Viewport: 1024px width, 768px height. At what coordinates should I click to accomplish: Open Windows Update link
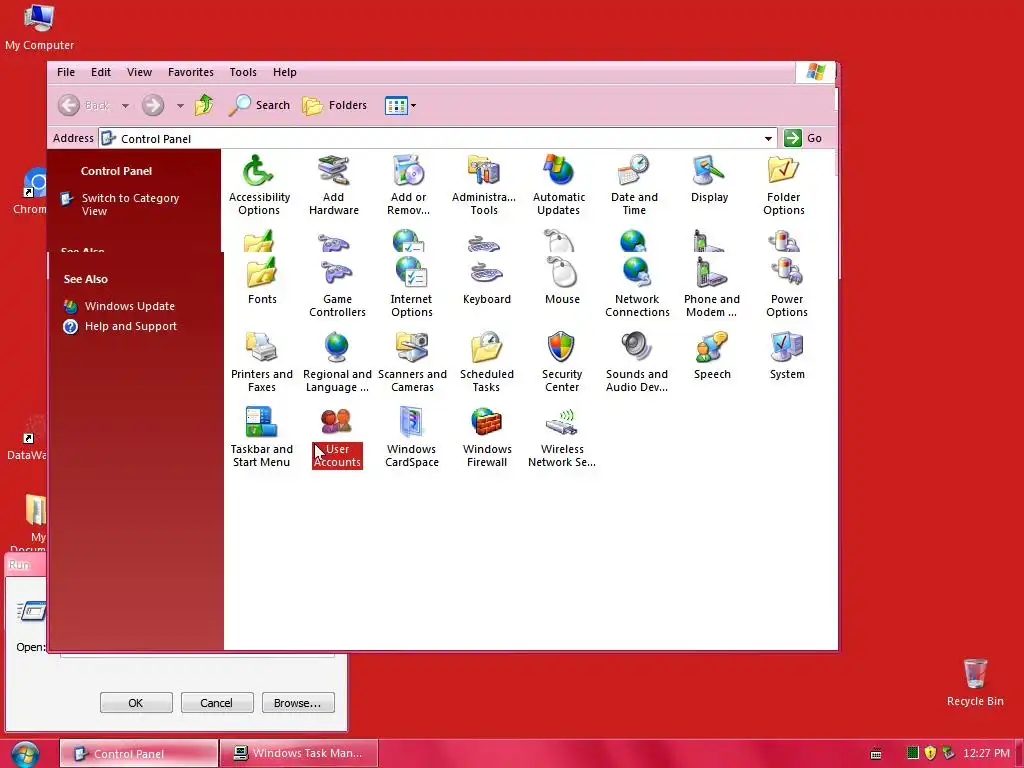click(129, 306)
